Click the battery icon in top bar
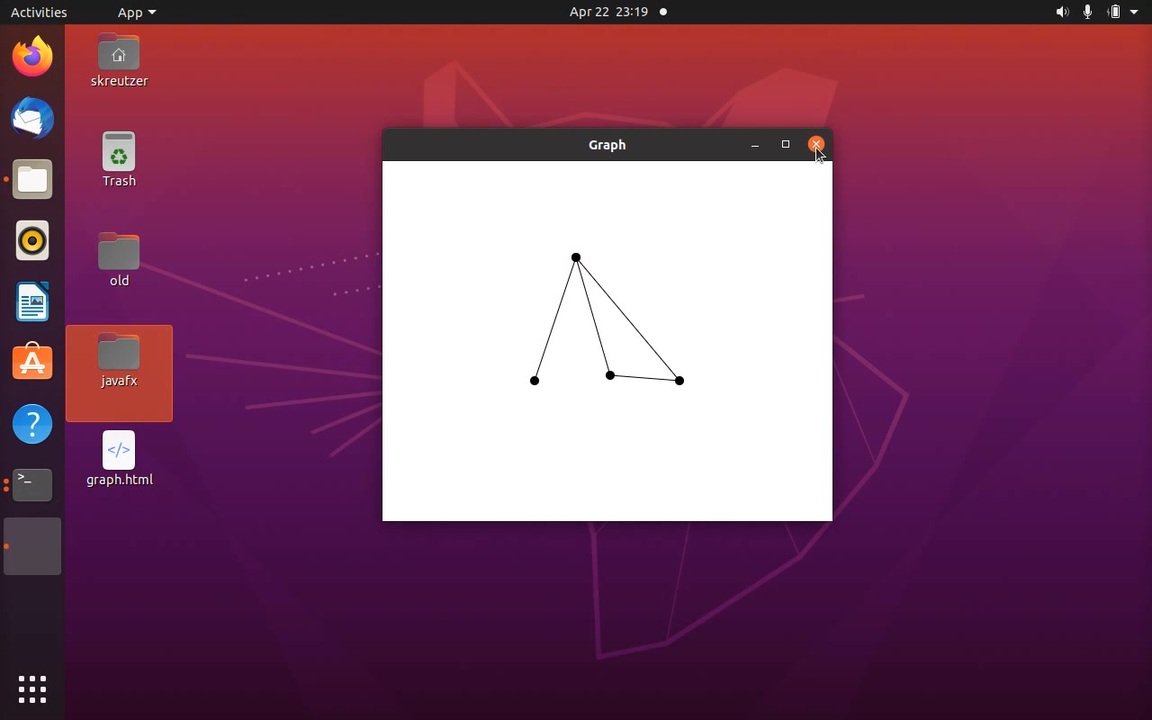 pos(1114,12)
